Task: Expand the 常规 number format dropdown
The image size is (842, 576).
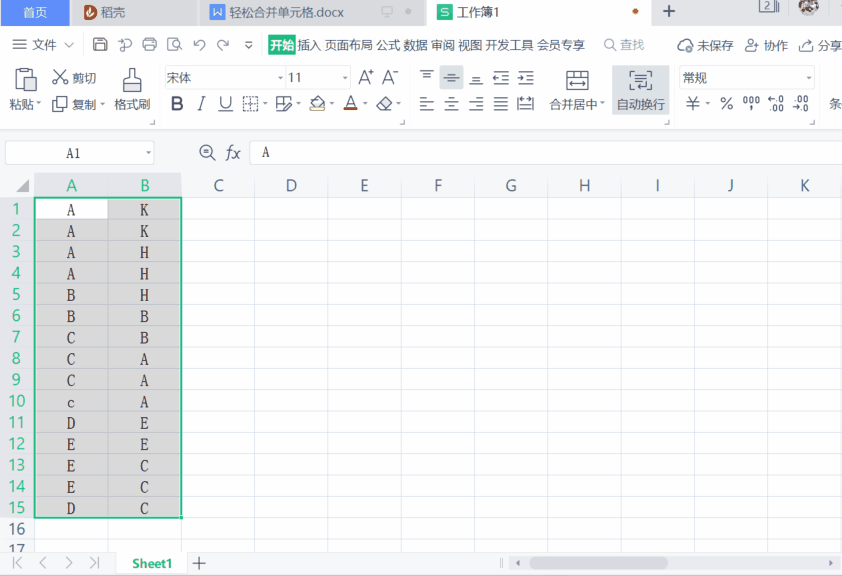Action: click(x=809, y=78)
